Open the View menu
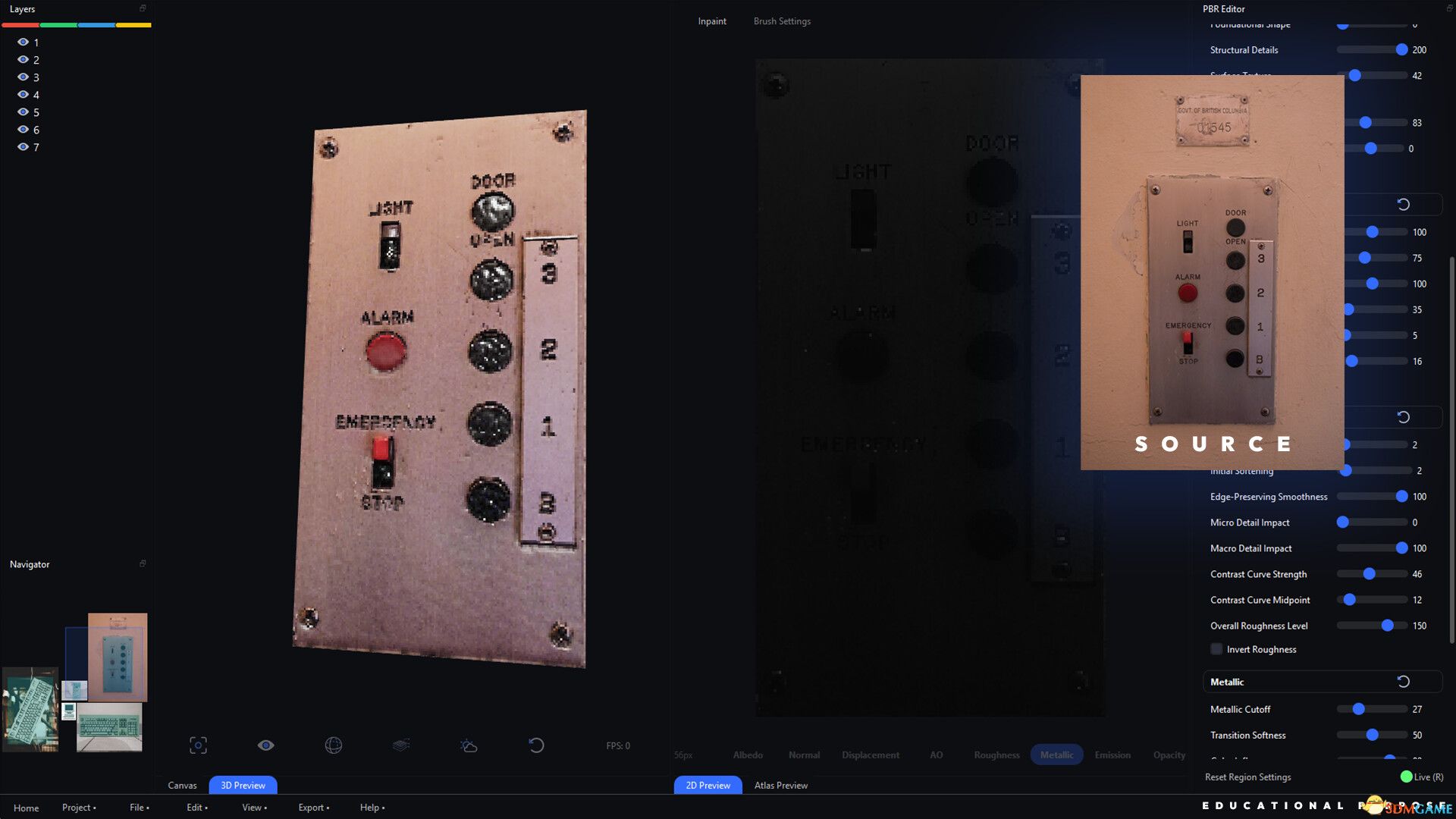The image size is (1456, 819). (x=253, y=807)
